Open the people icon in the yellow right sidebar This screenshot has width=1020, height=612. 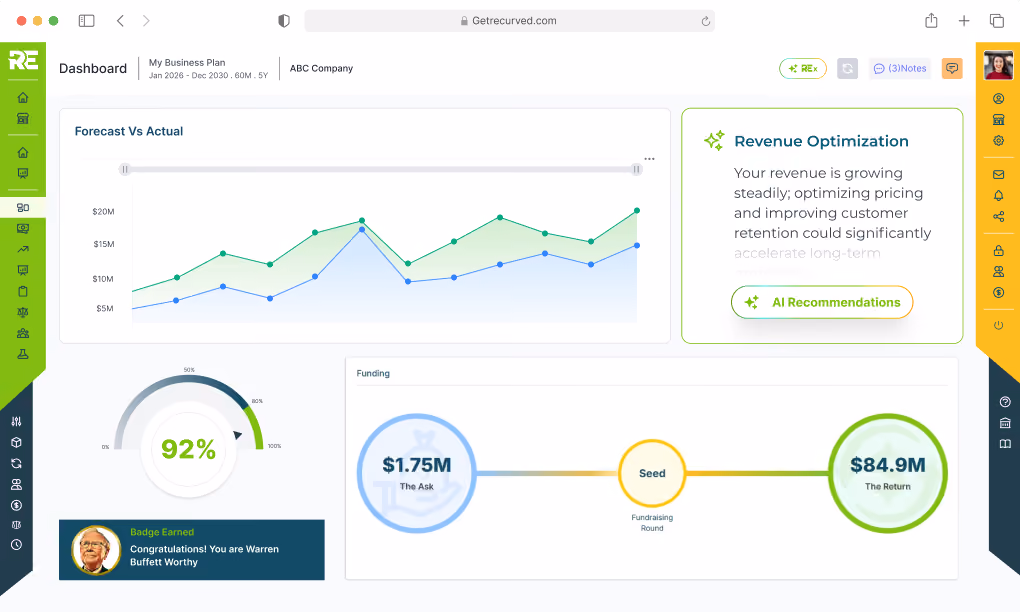coord(999,271)
